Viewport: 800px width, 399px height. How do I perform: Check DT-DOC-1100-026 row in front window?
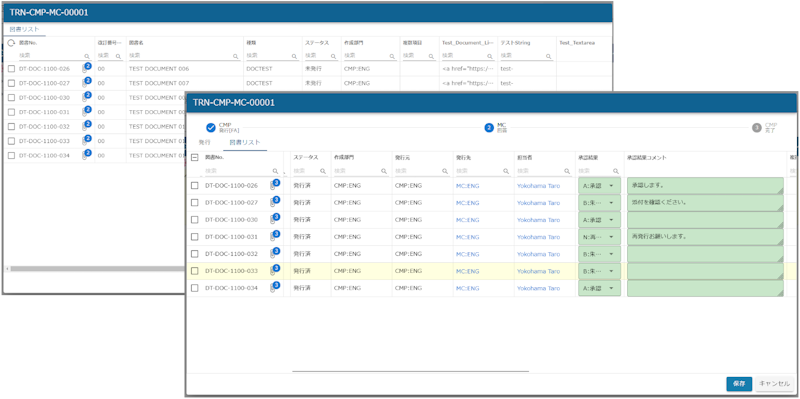(x=194, y=186)
